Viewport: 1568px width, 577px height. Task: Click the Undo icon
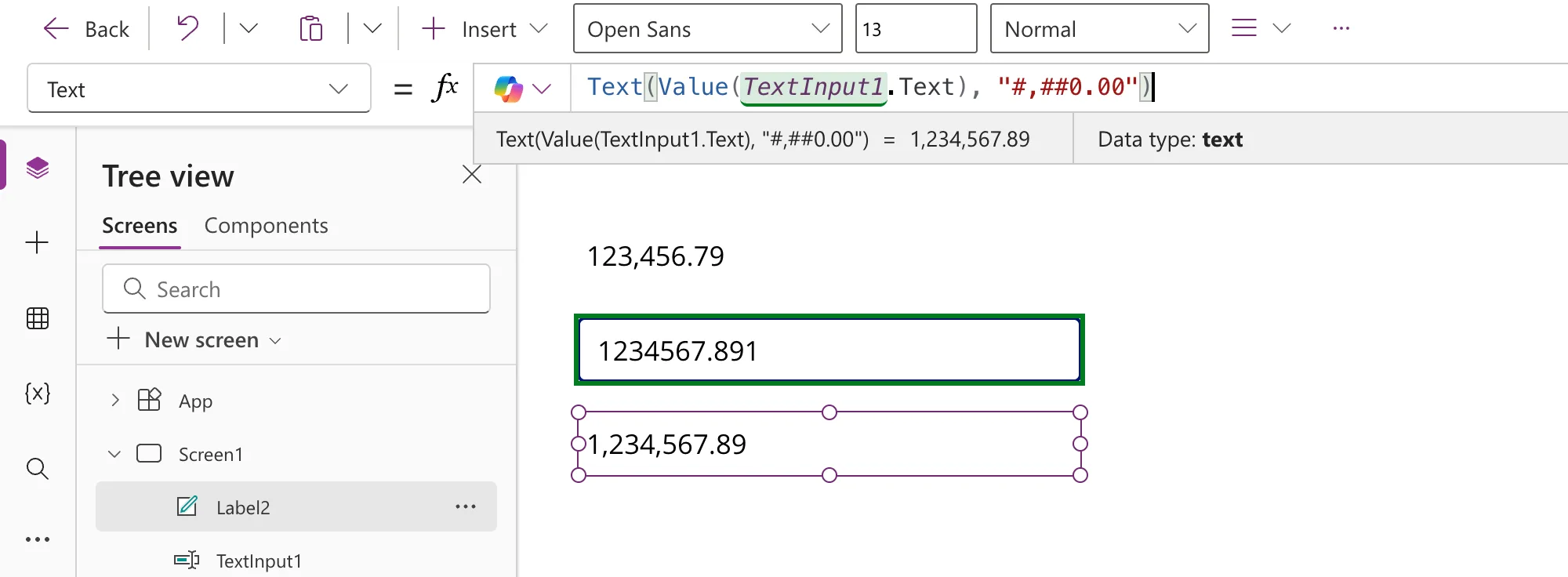[x=187, y=29]
